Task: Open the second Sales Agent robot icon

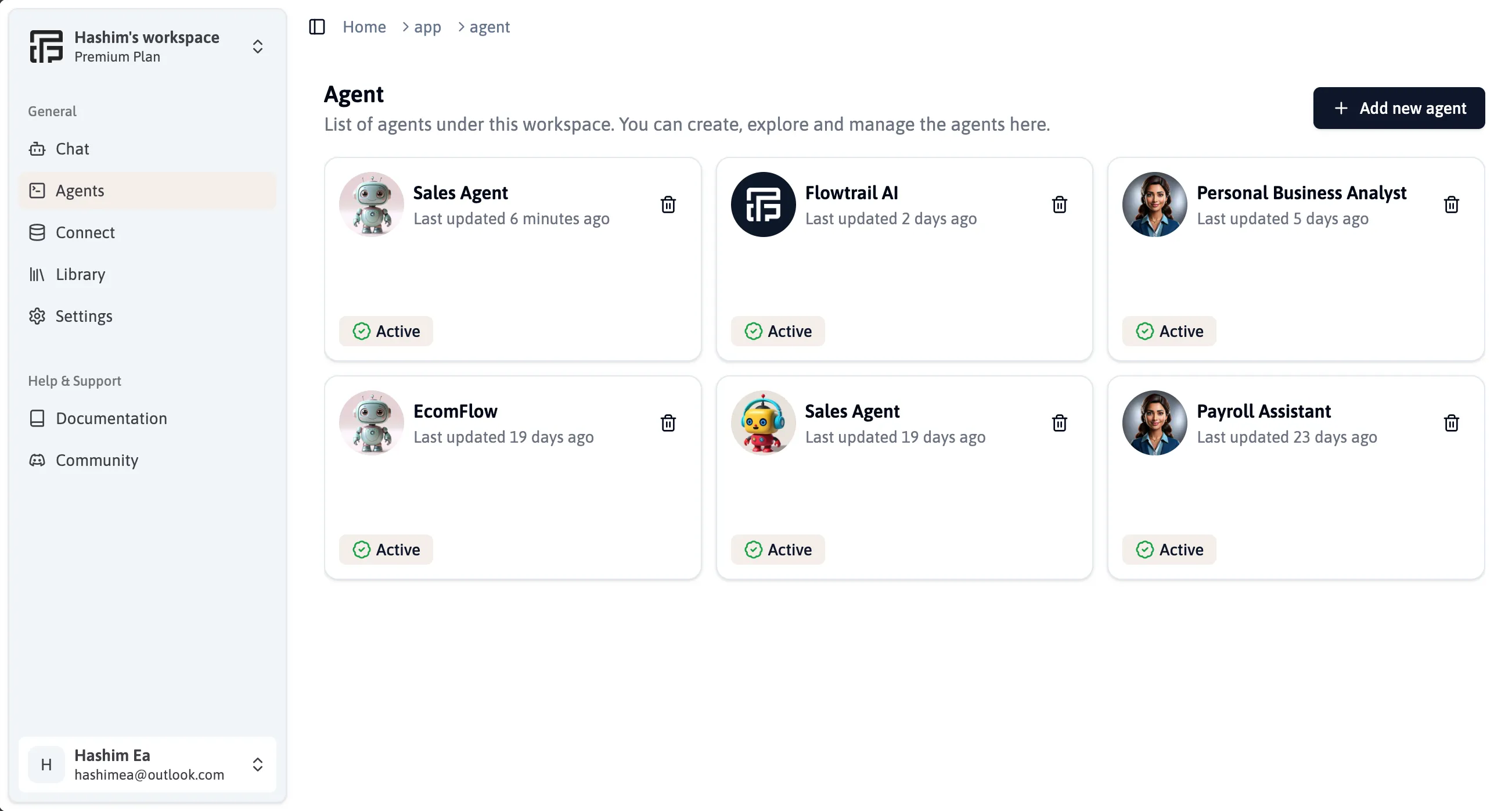Action: tap(763, 421)
